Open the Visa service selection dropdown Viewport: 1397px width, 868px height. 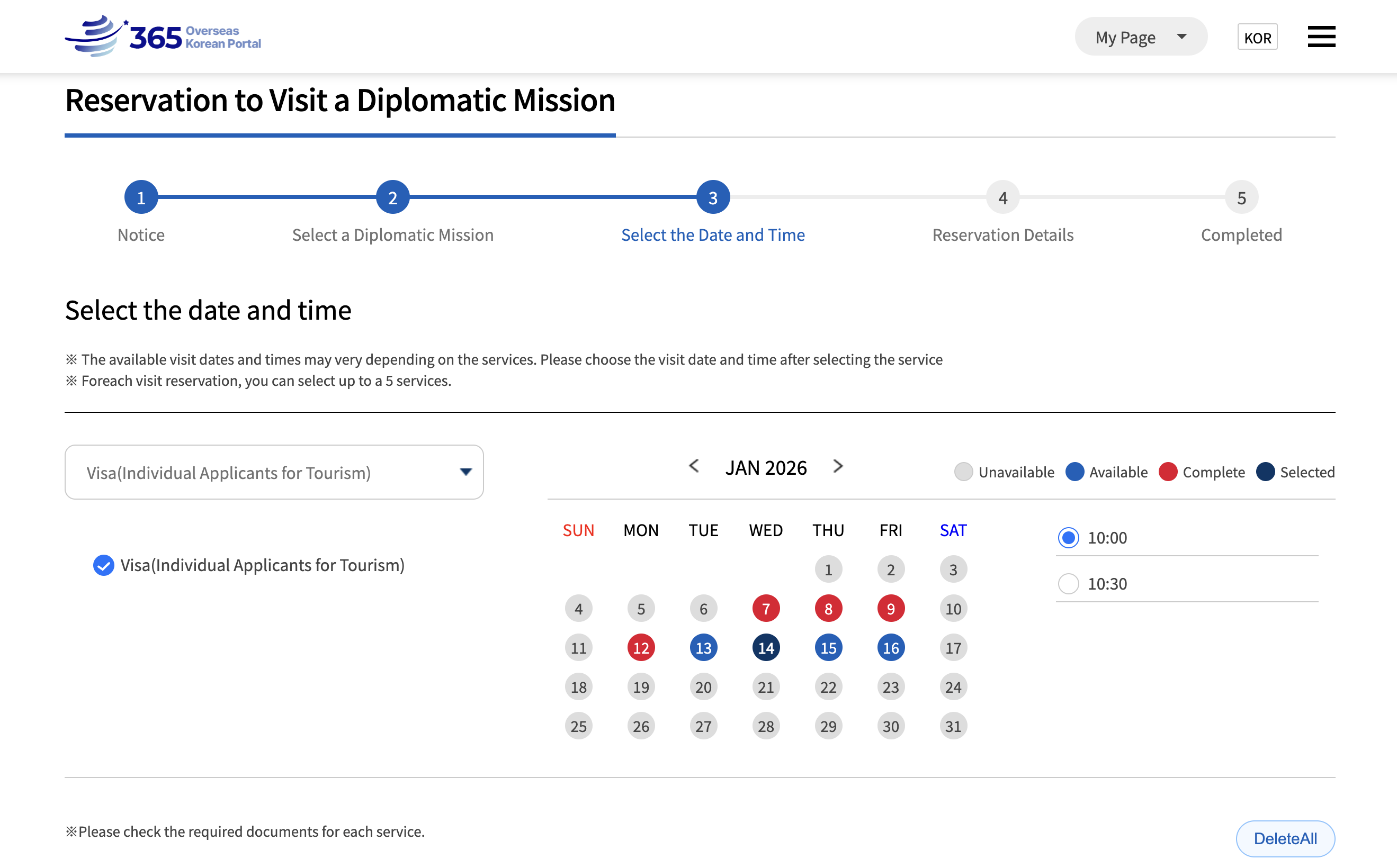coord(274,472)
